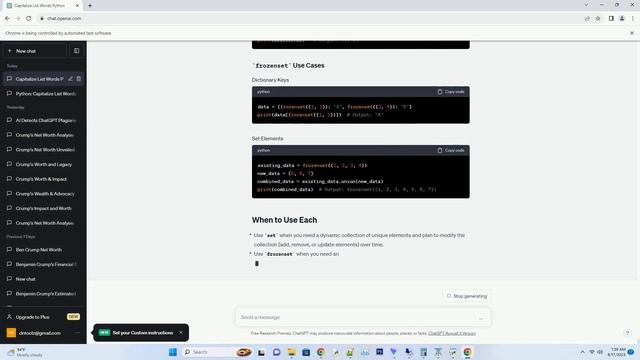The image size is (640, 360).
Task: Click the 'When to Use Each' heading
Action: [284, 220]
